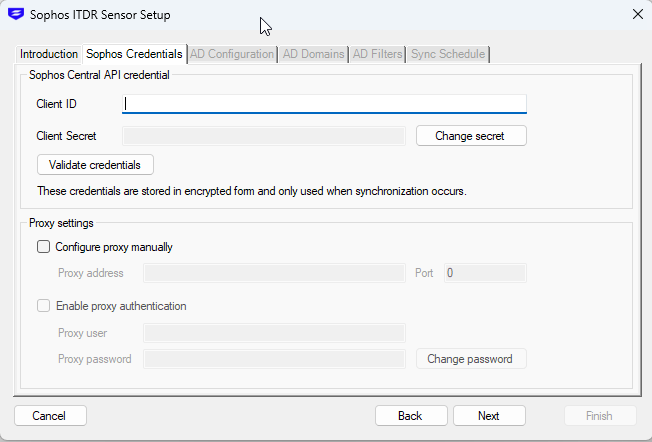Click Validate credentials
Viewport: 652px width, 442px height.
coord(95,165)
